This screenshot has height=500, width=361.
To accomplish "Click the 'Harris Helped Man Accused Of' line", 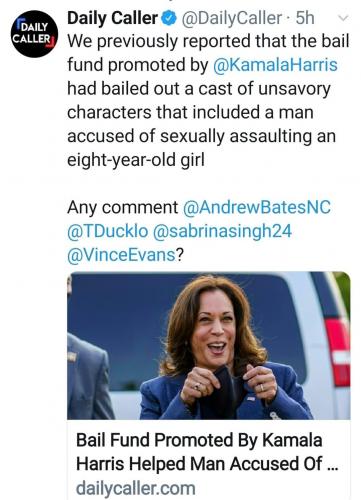I will (207, 464).
